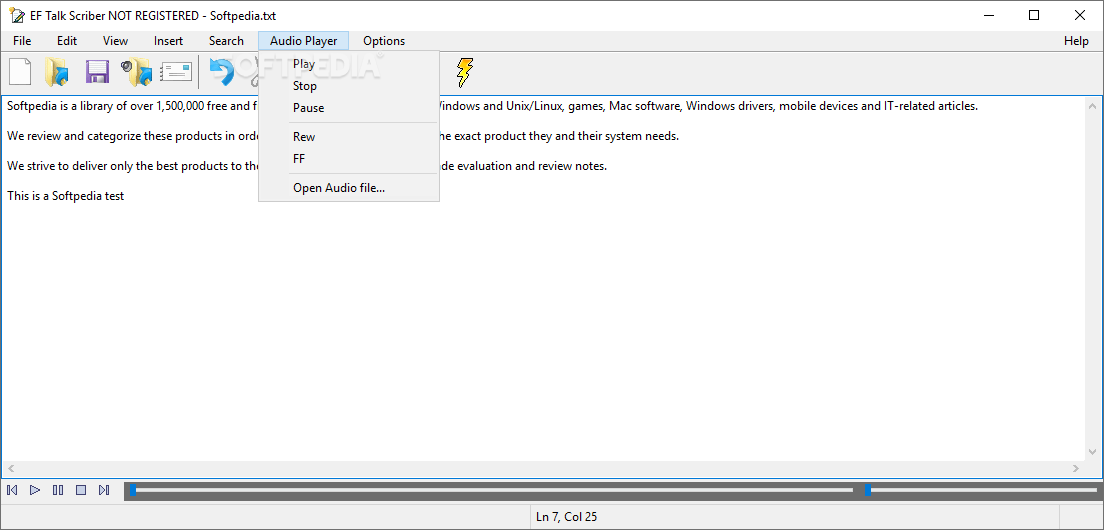The image size is (1104, 530).
Task: Maximize the EF Talk Scriber window
Action: [1034, 15]
